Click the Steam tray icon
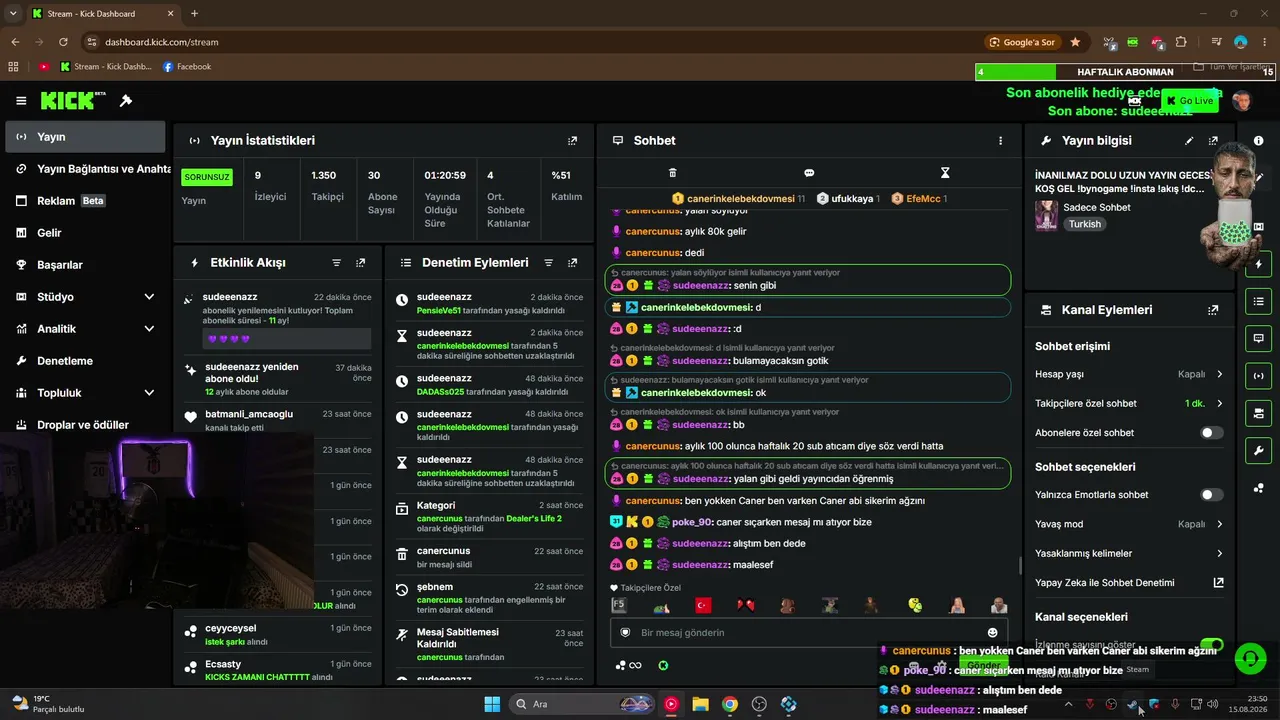Screen dimensions: 1280x720 pyautogui.click(x=1132, y=704)
